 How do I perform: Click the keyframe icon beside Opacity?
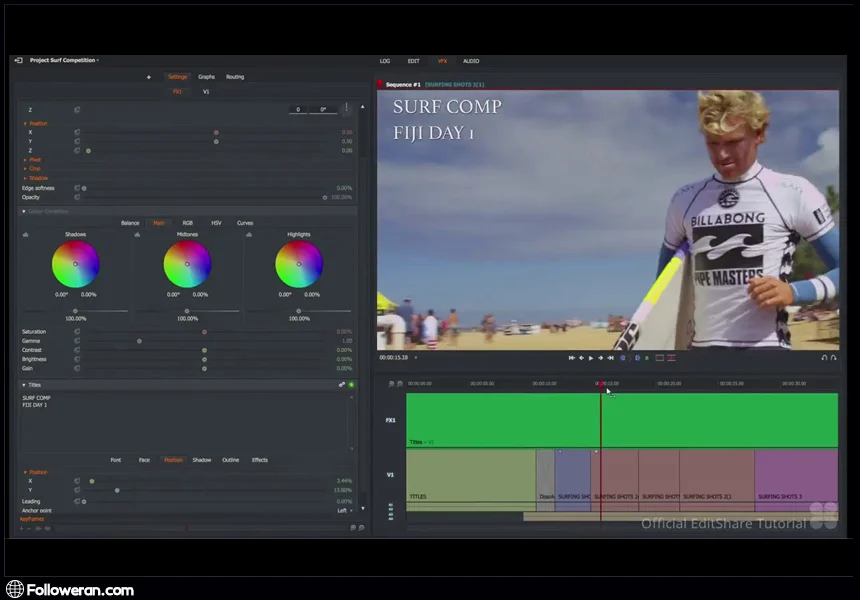point(77,197)
